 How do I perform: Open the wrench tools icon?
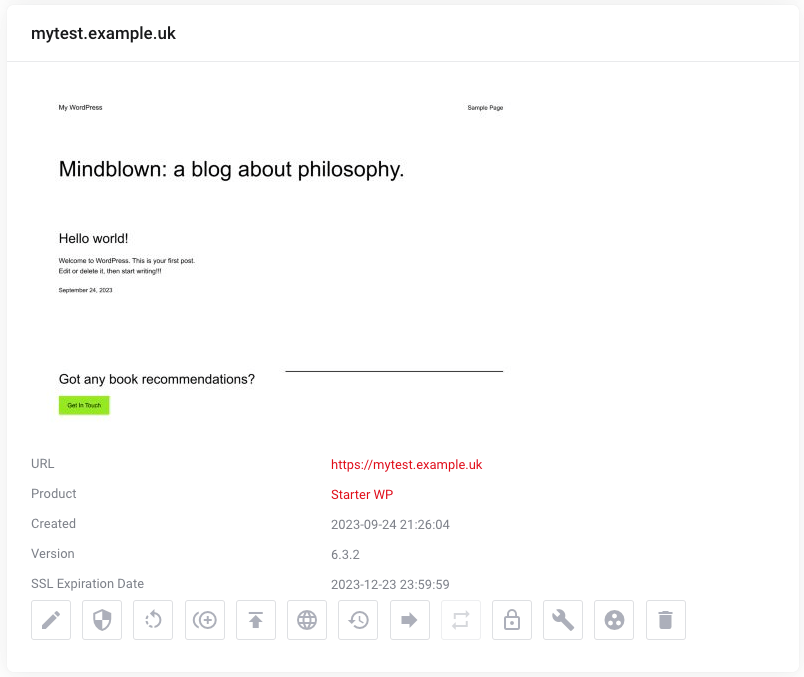pos(563,620)
